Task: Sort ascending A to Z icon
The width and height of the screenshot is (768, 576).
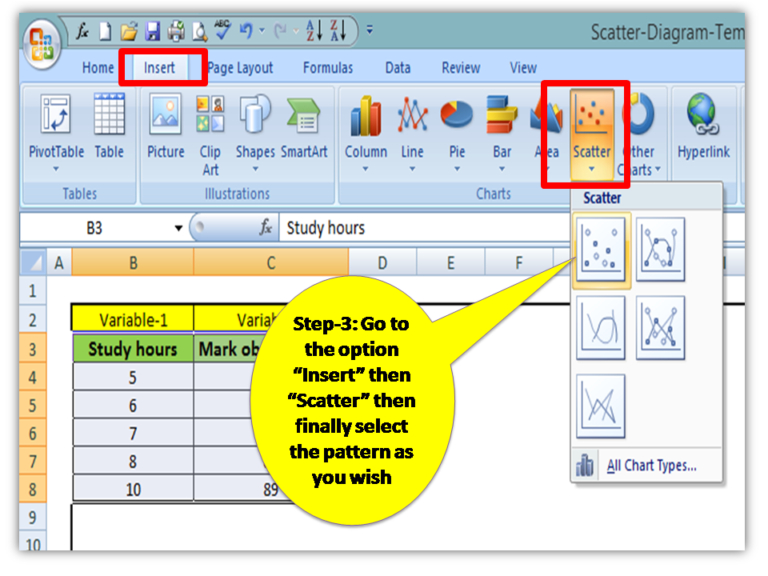Action: point(314,31)
